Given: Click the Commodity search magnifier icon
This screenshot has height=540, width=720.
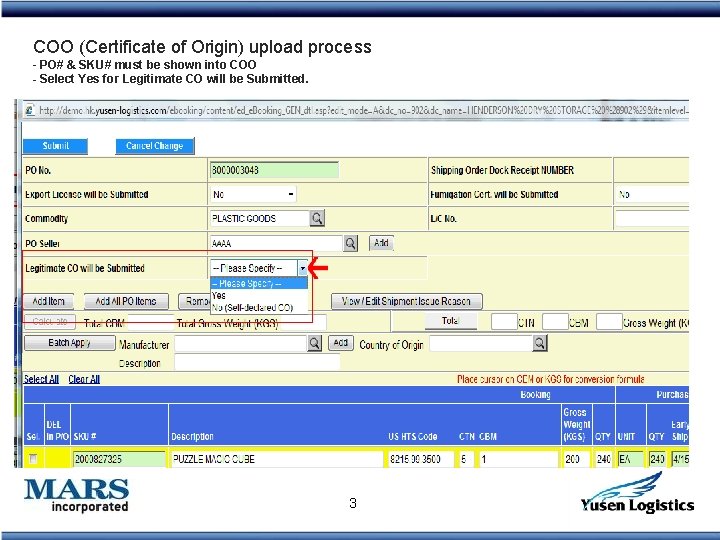Looking at the screenshot, I should [x=317, y=219].
